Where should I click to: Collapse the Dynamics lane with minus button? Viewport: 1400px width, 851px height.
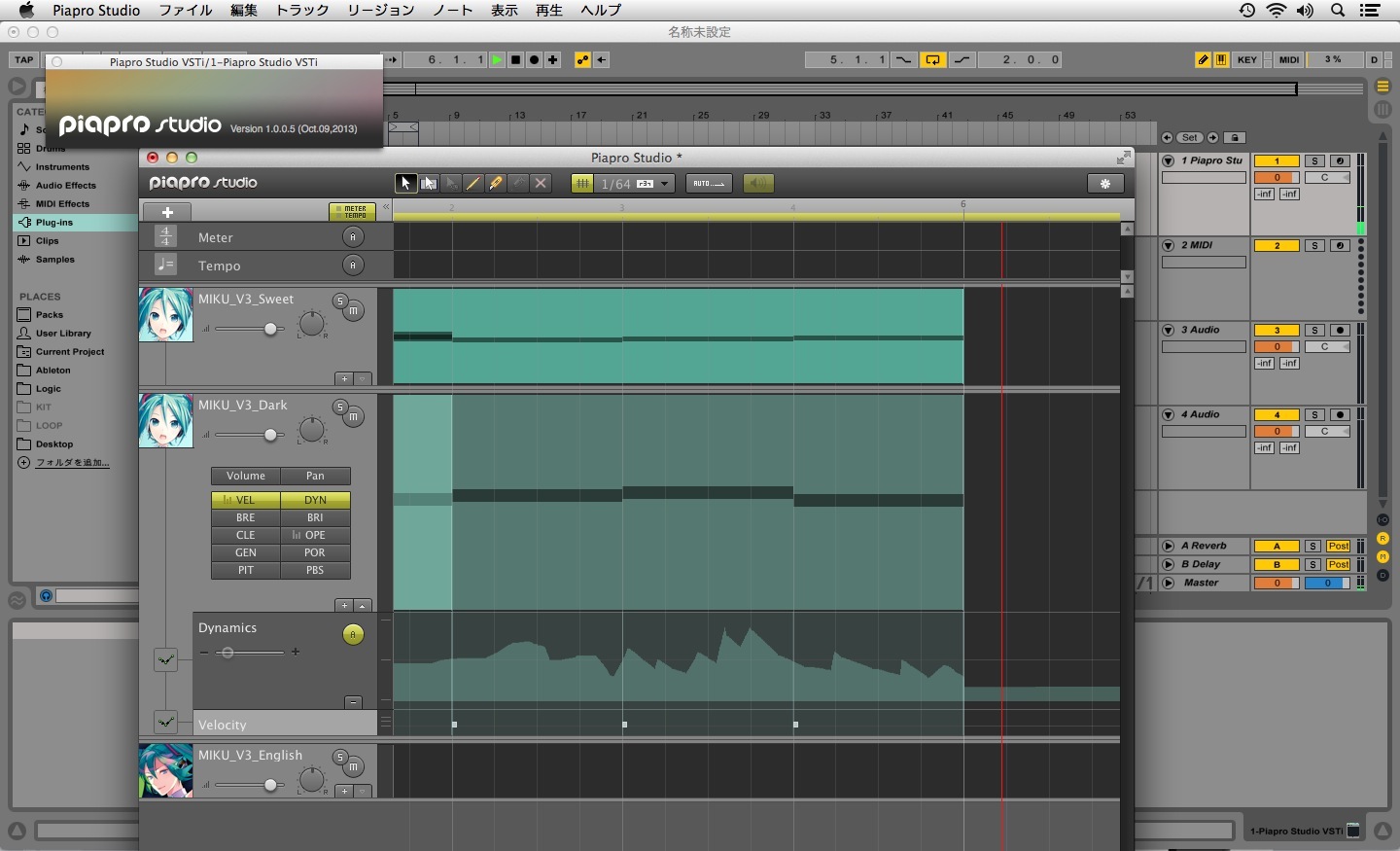click(353, 702)
